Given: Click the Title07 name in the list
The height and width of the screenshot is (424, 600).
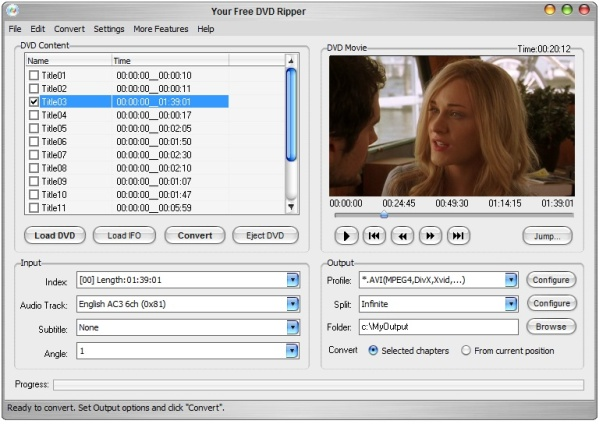Looking at the screenshot, I should pos(54,155).
